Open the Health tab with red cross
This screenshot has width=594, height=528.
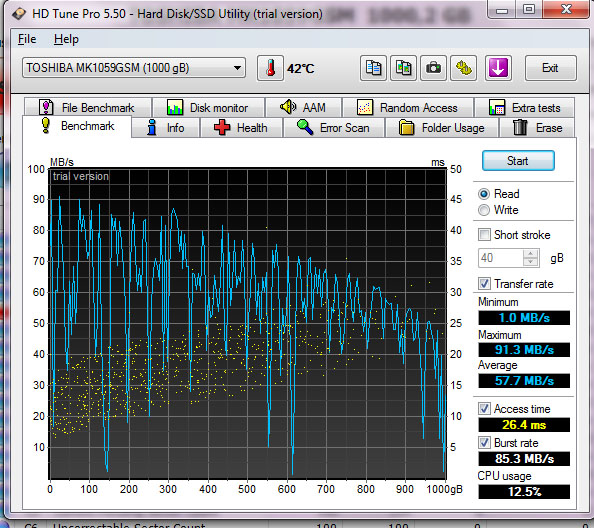tap(241, 128)
